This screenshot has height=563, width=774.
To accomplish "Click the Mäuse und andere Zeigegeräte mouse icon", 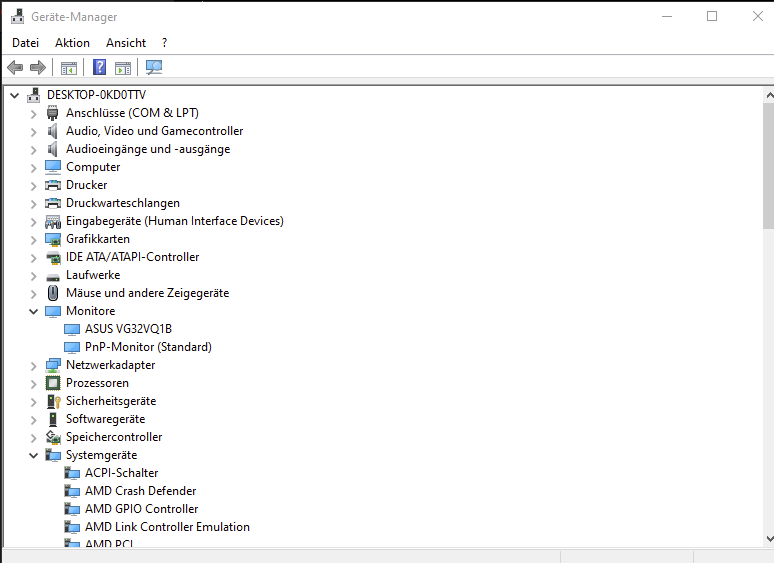I will point(53,293).
